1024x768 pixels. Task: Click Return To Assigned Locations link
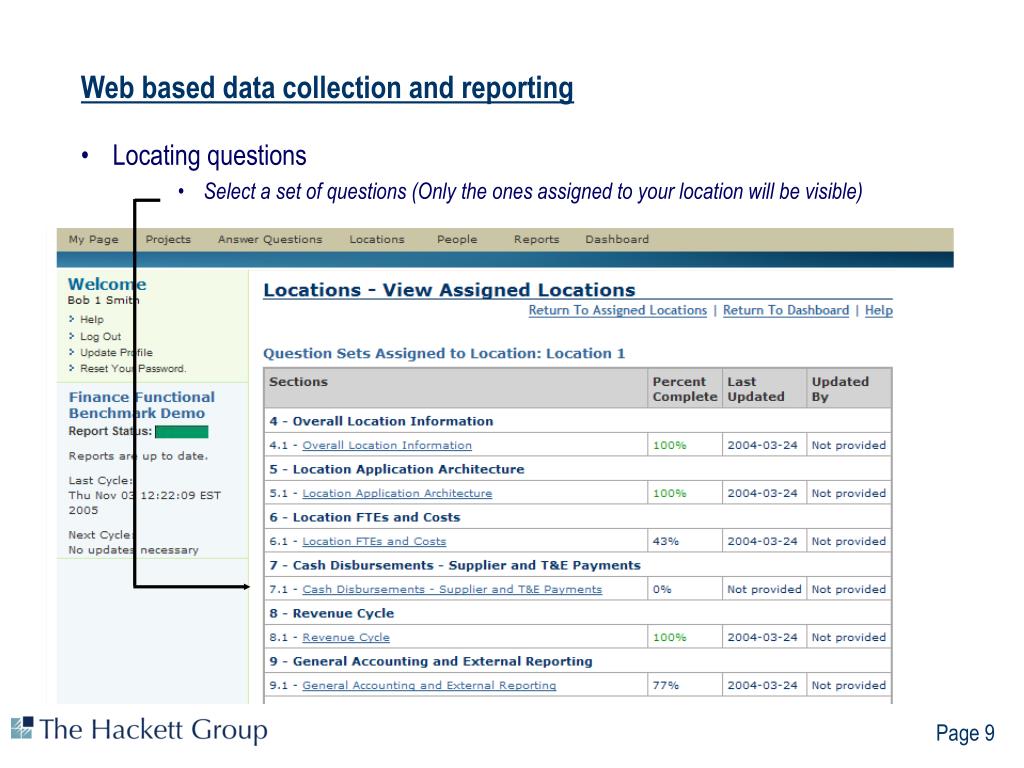[617, 310]
